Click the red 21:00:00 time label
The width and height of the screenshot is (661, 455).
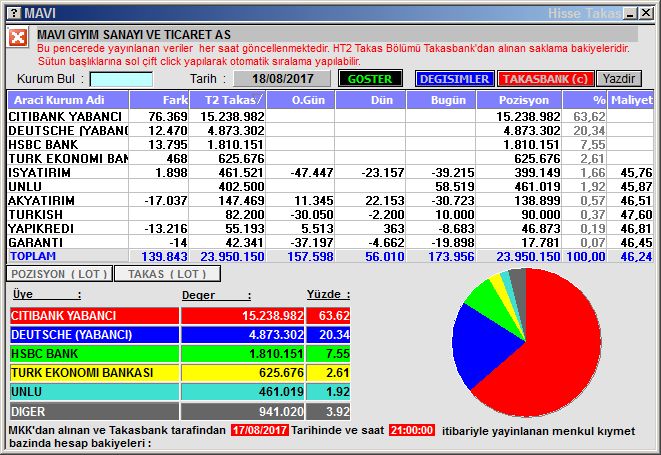(x=412, y=430)
